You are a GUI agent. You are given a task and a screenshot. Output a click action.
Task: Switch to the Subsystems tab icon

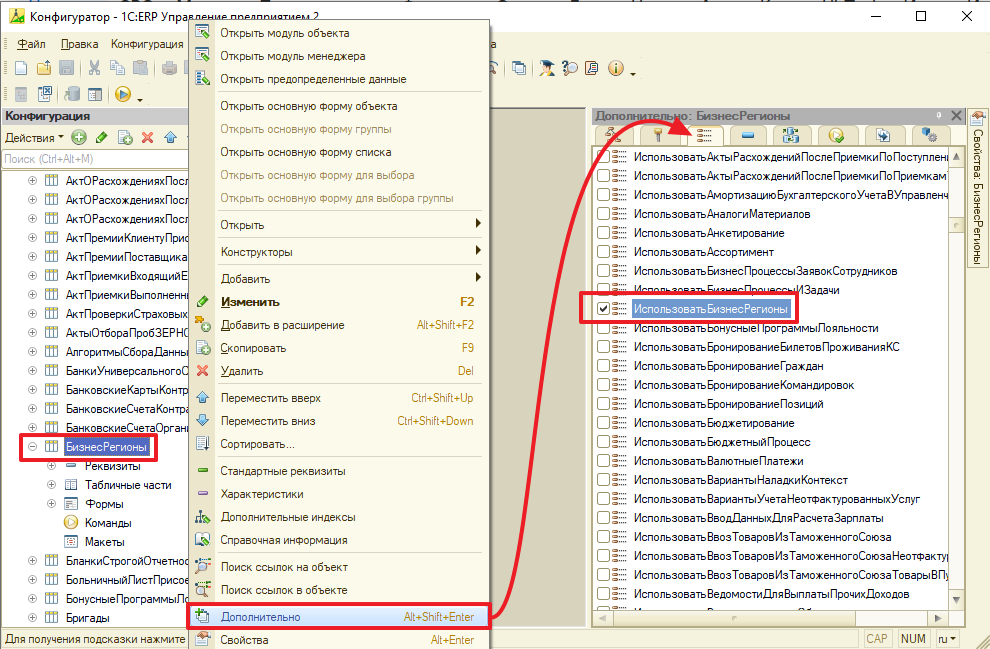612,134
